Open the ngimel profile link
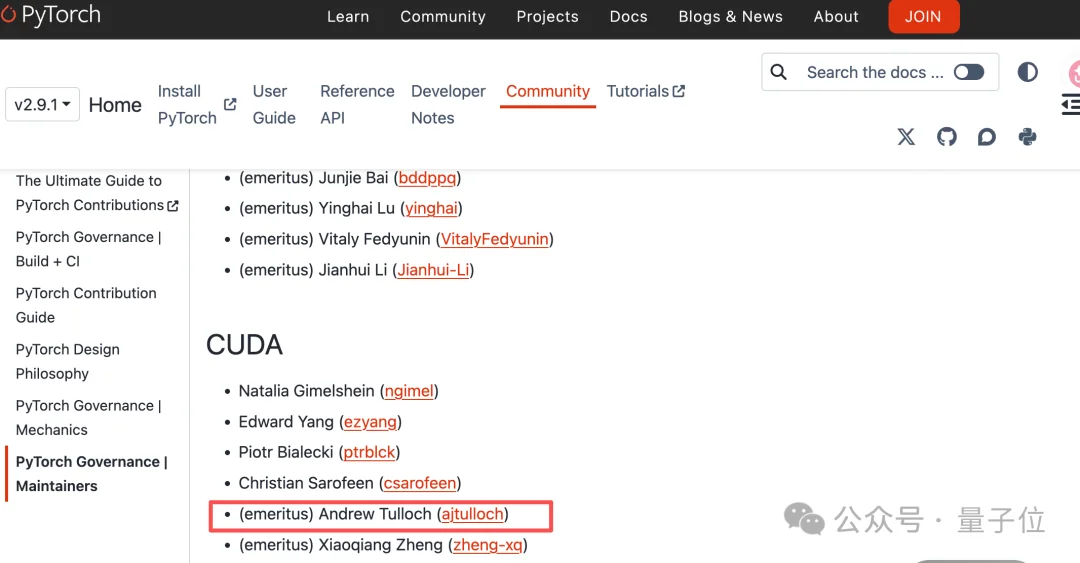This screenshot has height=563, width=1080. pyautogui.click(x=409, y=391)
